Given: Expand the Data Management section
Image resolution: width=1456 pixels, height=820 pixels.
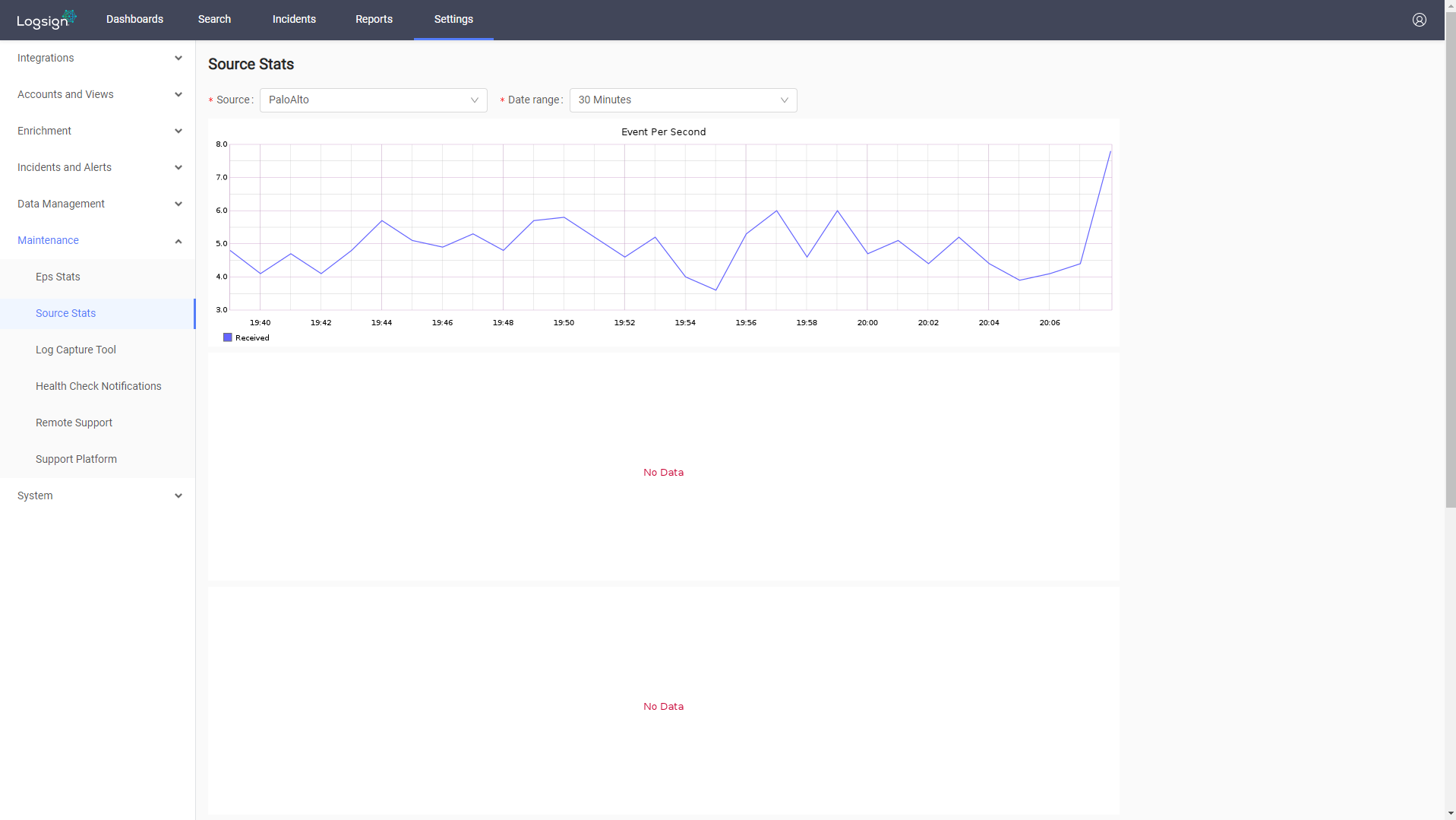Looking at the screenshot, I should (97, 204).
